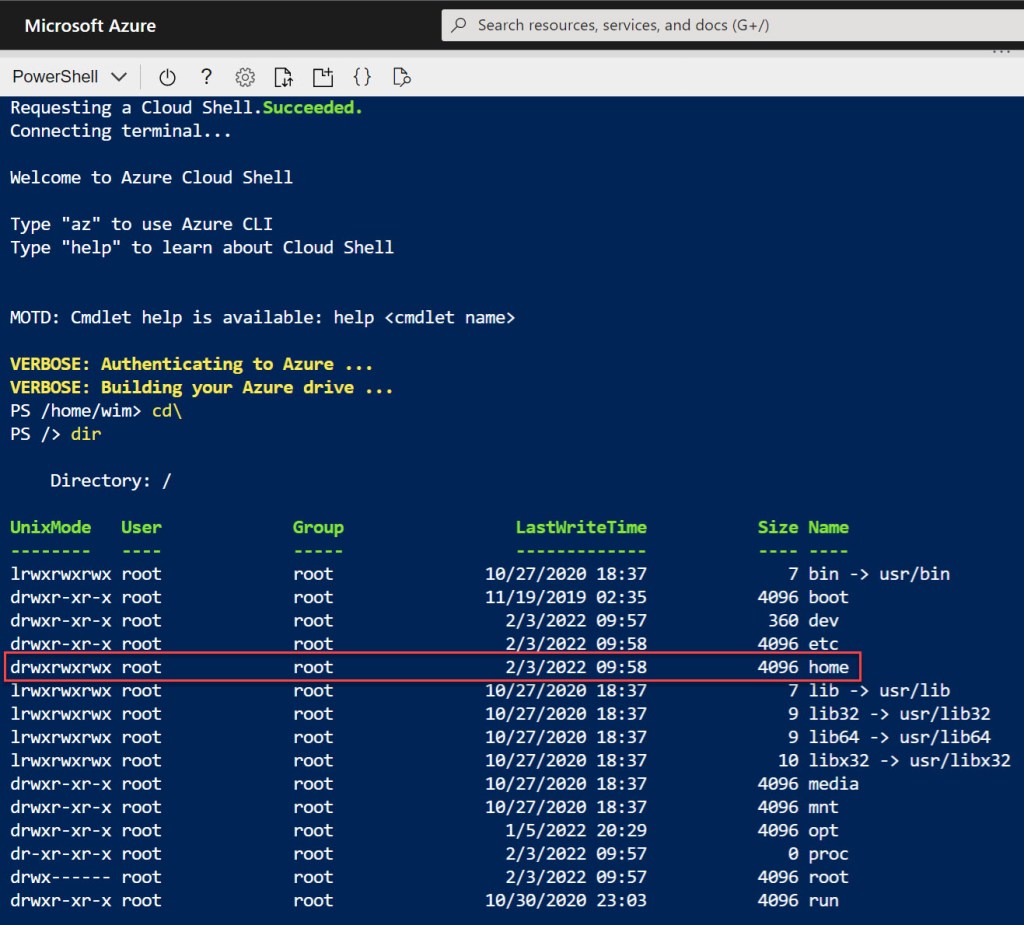Click the 'libx32 -> usr/libx32' entry
This screenshot has height=925, width=1024.
pyautogui.click(x=908, y=760)
